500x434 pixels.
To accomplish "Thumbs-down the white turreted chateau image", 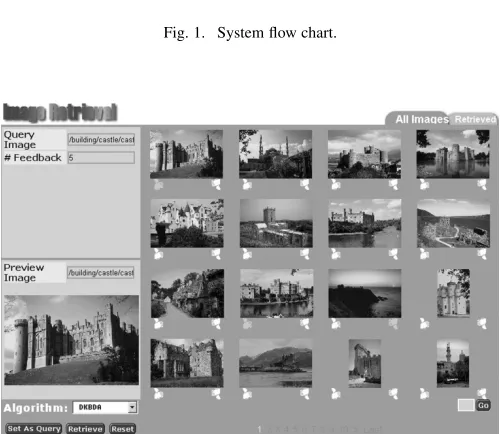I will 216,254.
